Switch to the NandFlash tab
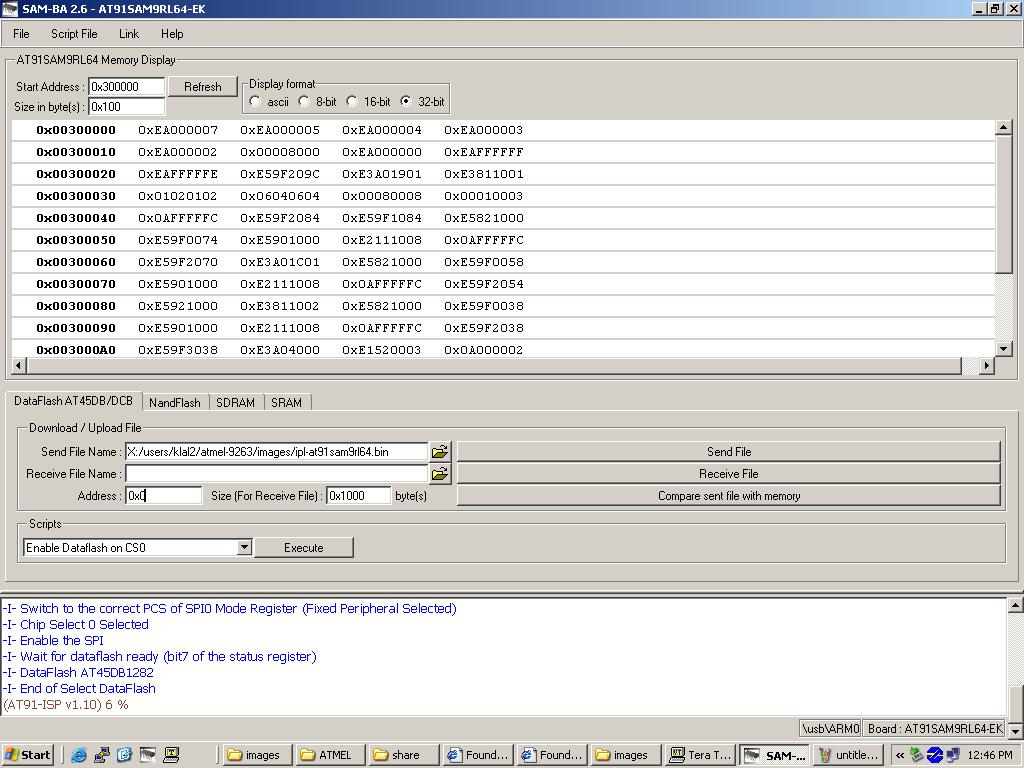1024x768 pixels. pos(174,403)
